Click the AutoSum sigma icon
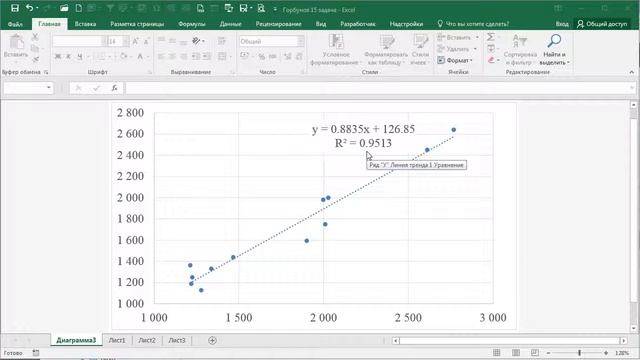Image resolution: width=640 pixels, height=360 pixels. [x=491, y=38]
